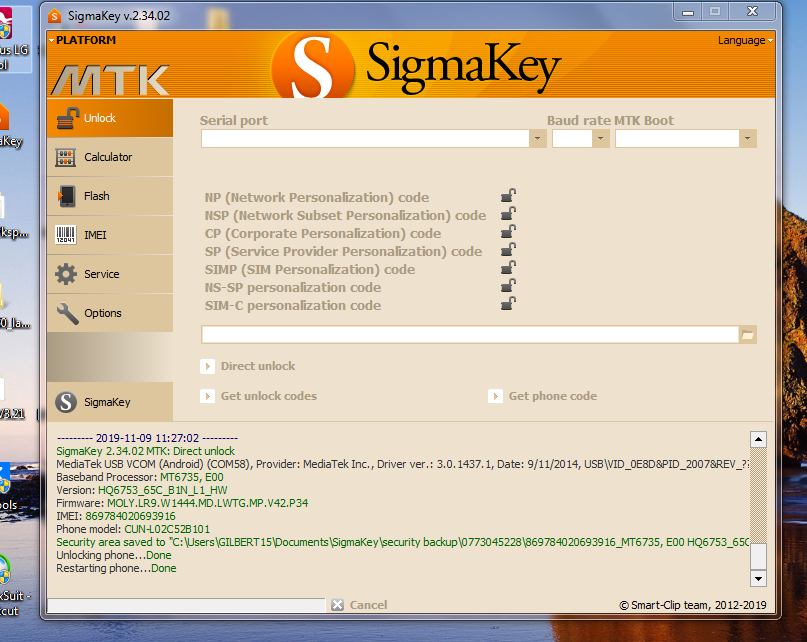Click arrow icon beside Get unlock codes

[x=207, y=396]
